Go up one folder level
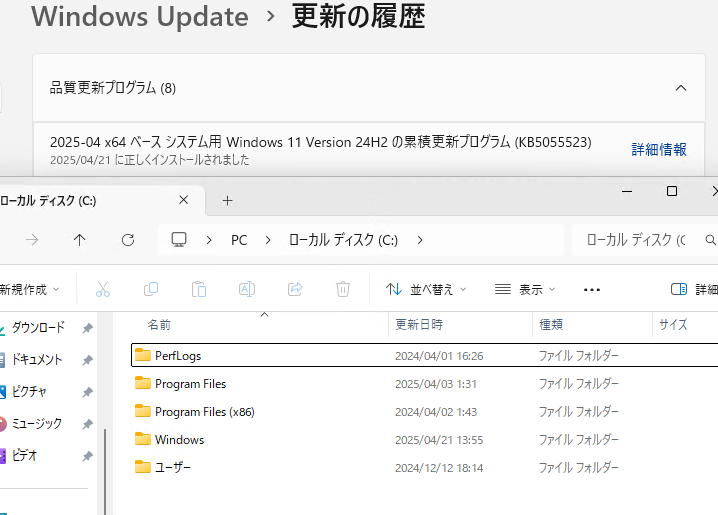Screen dimensions: 718x515 click(79, 240)
